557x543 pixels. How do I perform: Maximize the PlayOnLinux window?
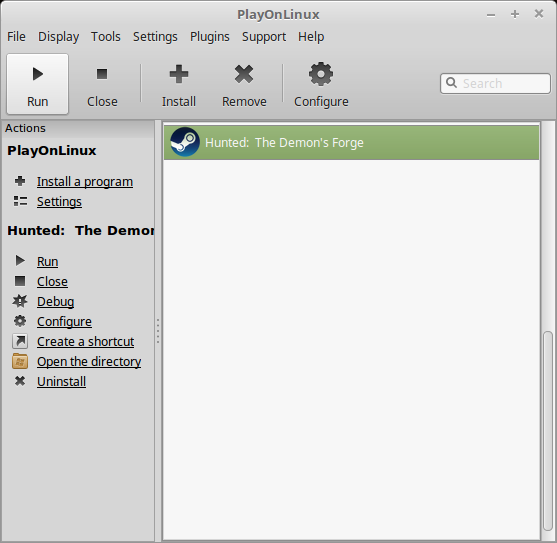click(515, 14)
